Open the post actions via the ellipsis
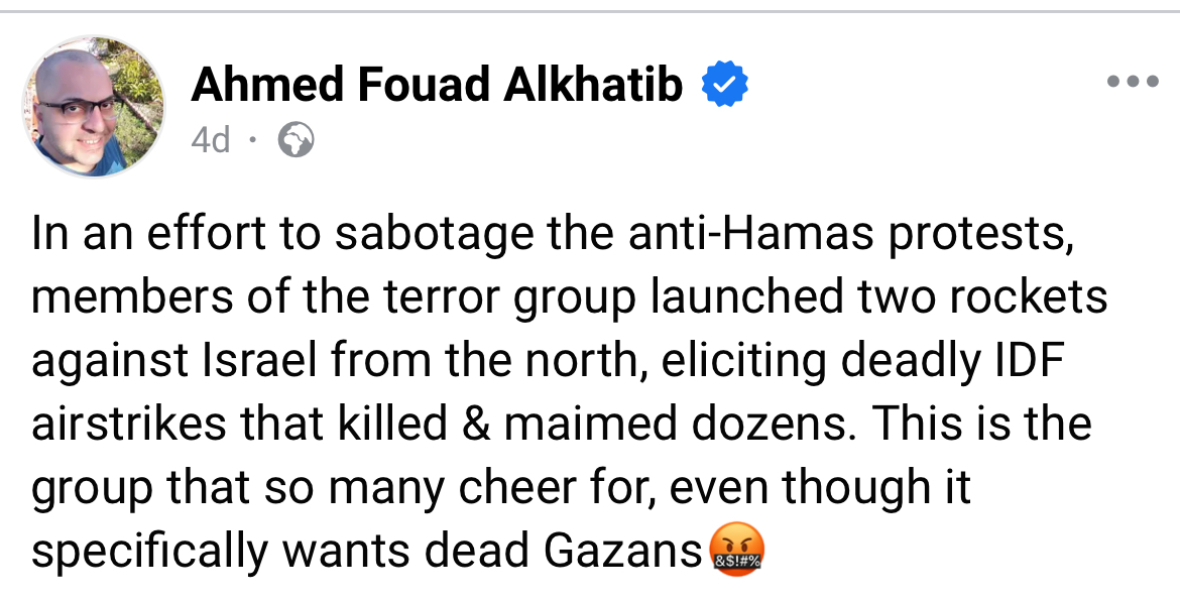 [x=1132, y=80]
